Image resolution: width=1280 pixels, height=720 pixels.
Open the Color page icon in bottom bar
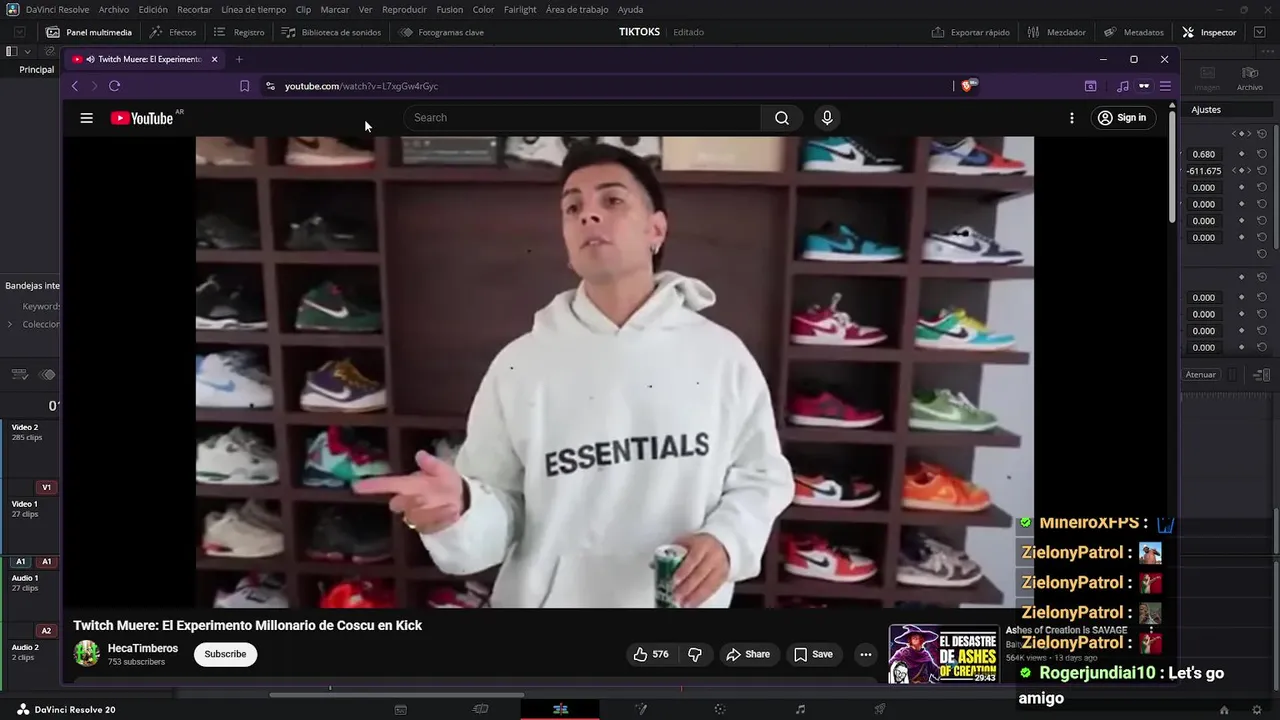click(x=719, y=709)
